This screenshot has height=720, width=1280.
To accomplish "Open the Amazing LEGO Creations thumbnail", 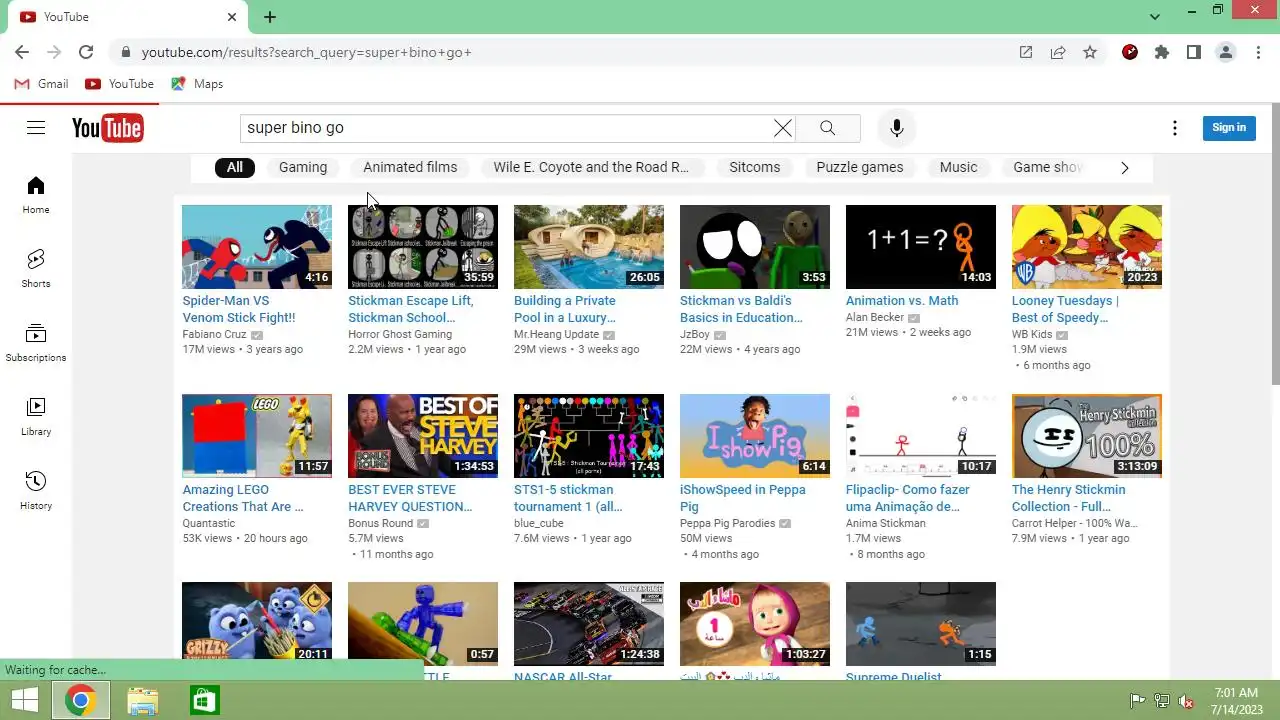I will tap(257, 436).
